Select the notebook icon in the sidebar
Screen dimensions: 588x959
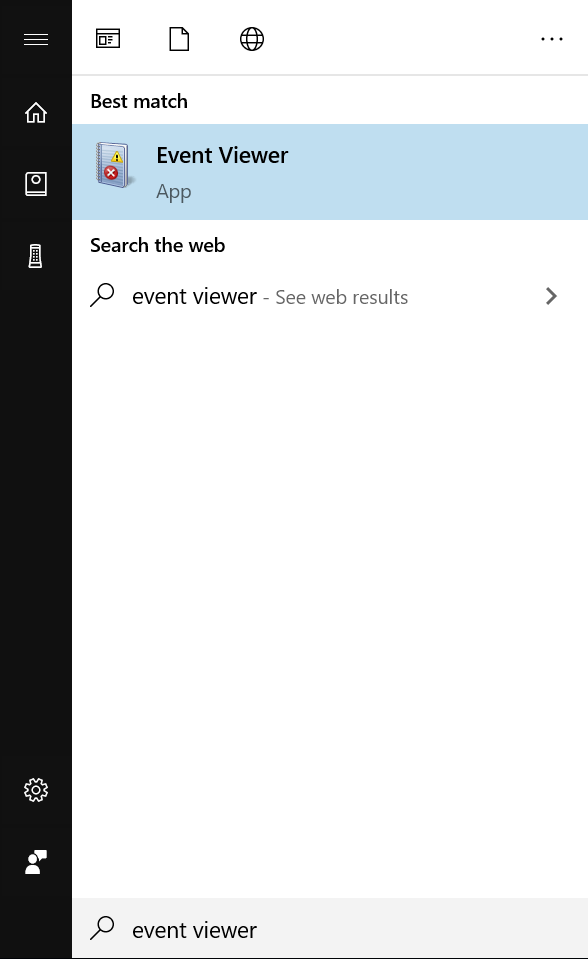tap(36, 184)
